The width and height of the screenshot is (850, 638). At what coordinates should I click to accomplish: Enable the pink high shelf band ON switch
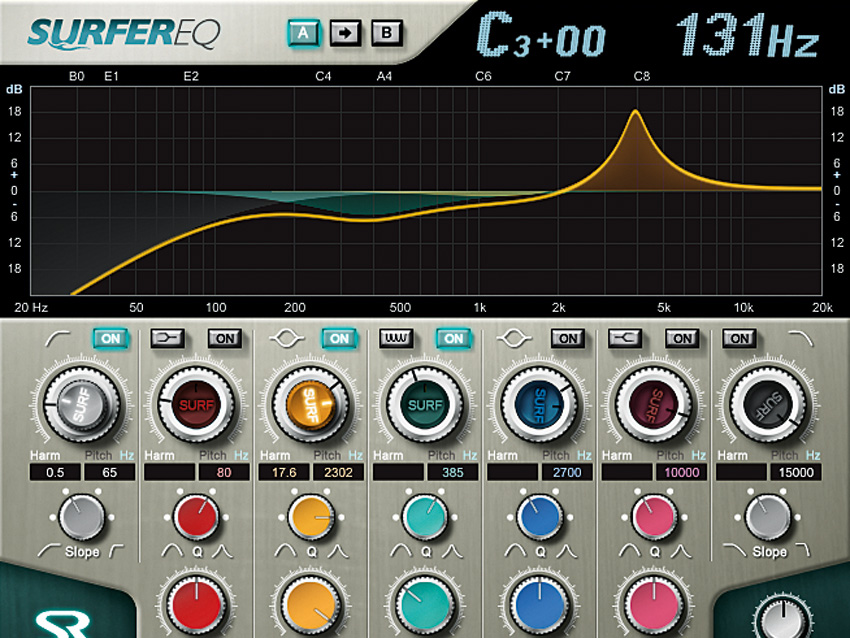pos(682,339)
